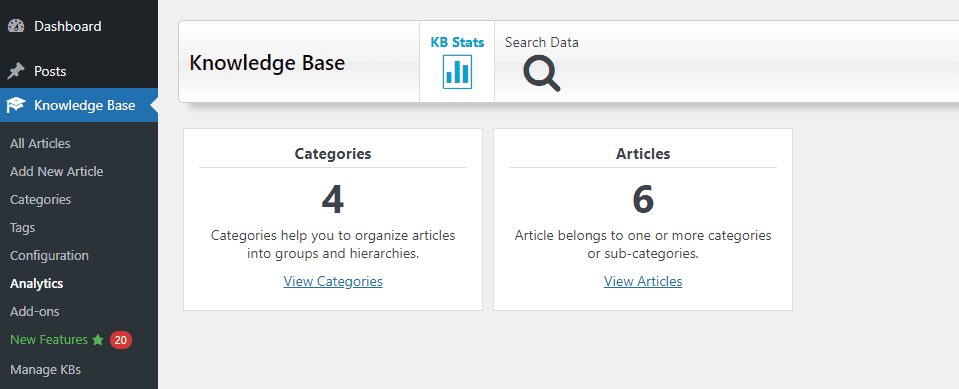Select Knowledge Base in the sidebar
This screenshot has width=959, height=389.
tap(79, 105)
